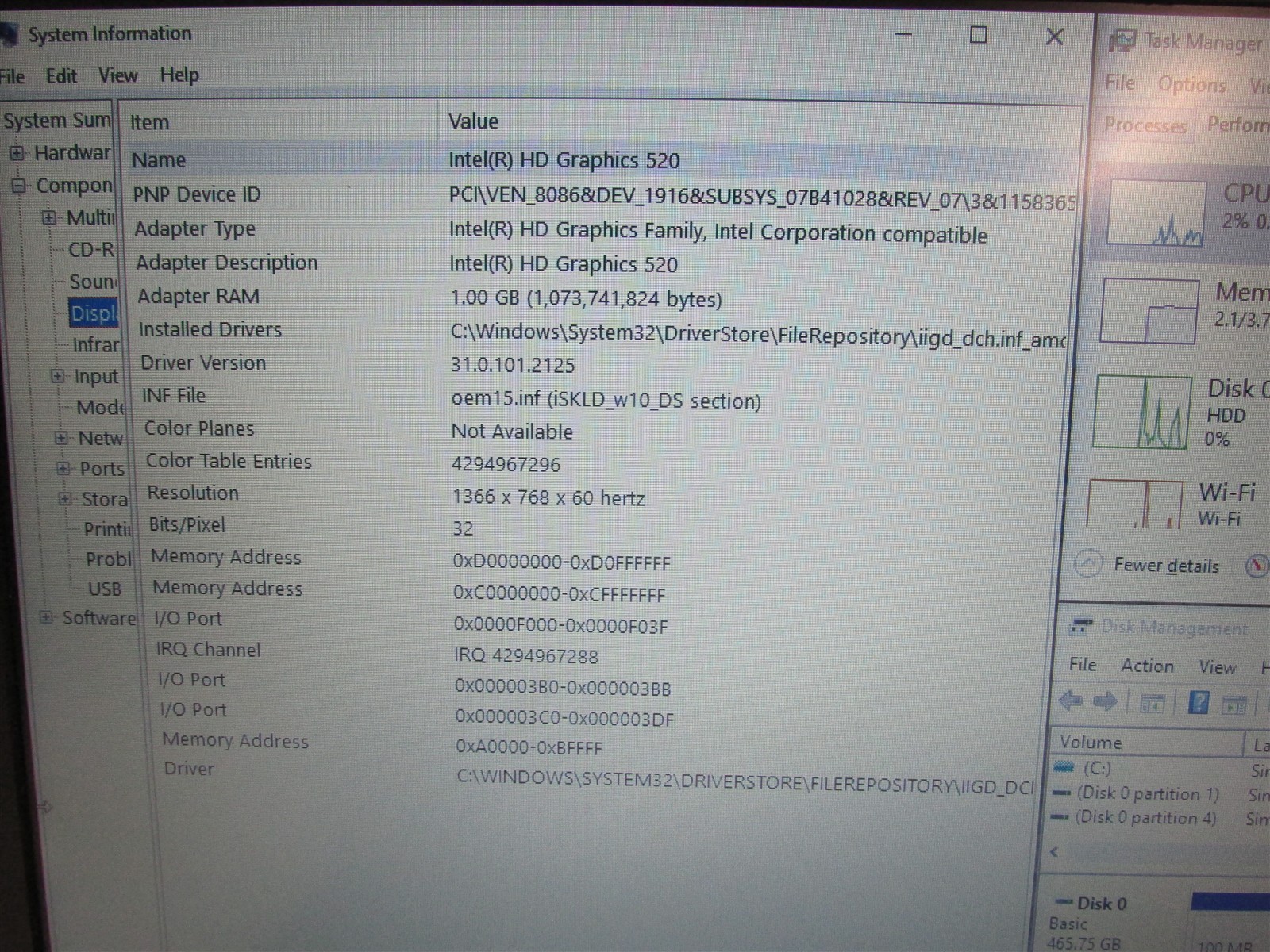Select the Infrared tree item

96,345
